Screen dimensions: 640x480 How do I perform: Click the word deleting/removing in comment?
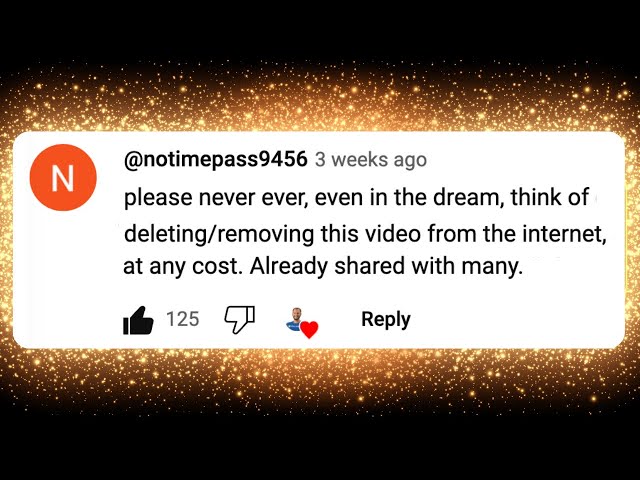pos(219,234)
